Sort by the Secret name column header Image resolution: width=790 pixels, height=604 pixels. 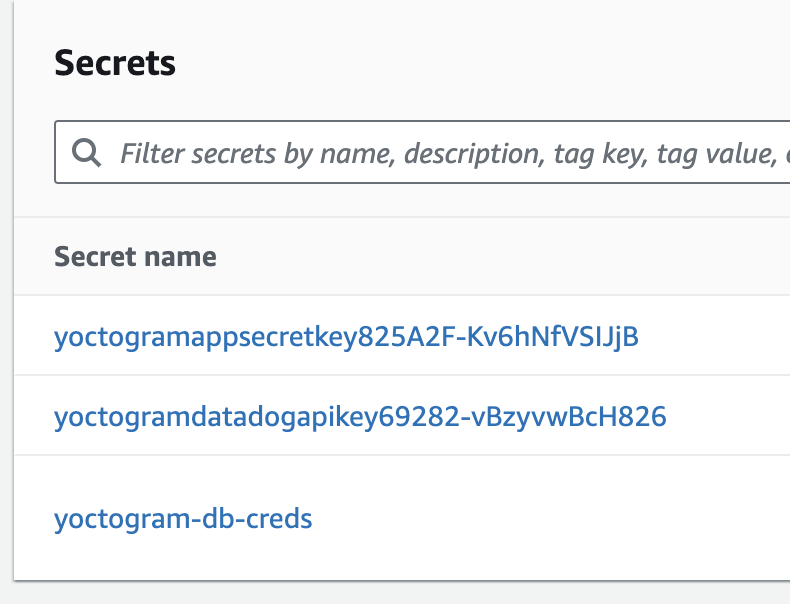pyautogui.click(x=135, y=257)
